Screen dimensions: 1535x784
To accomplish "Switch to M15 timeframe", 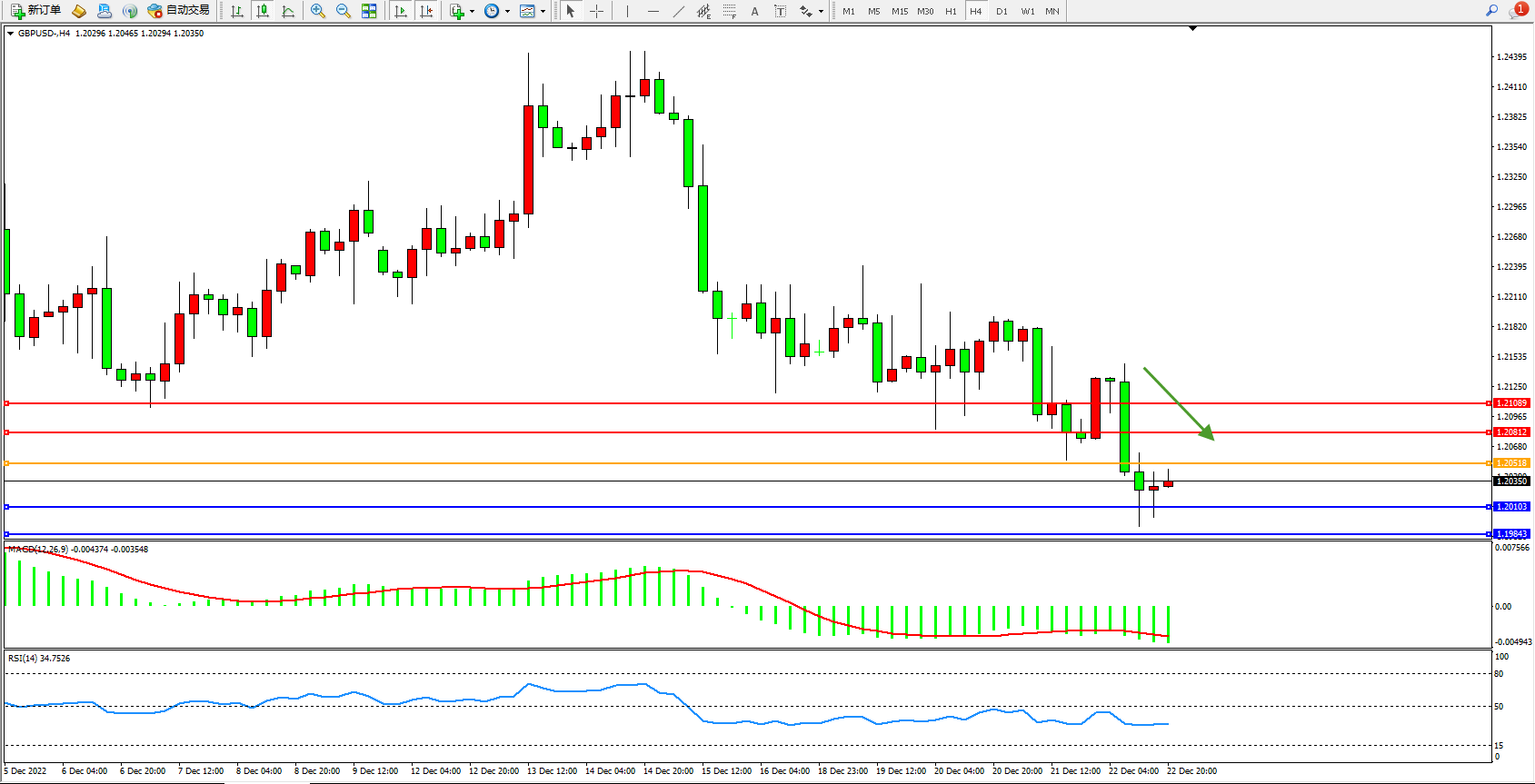I will [899, 11].
